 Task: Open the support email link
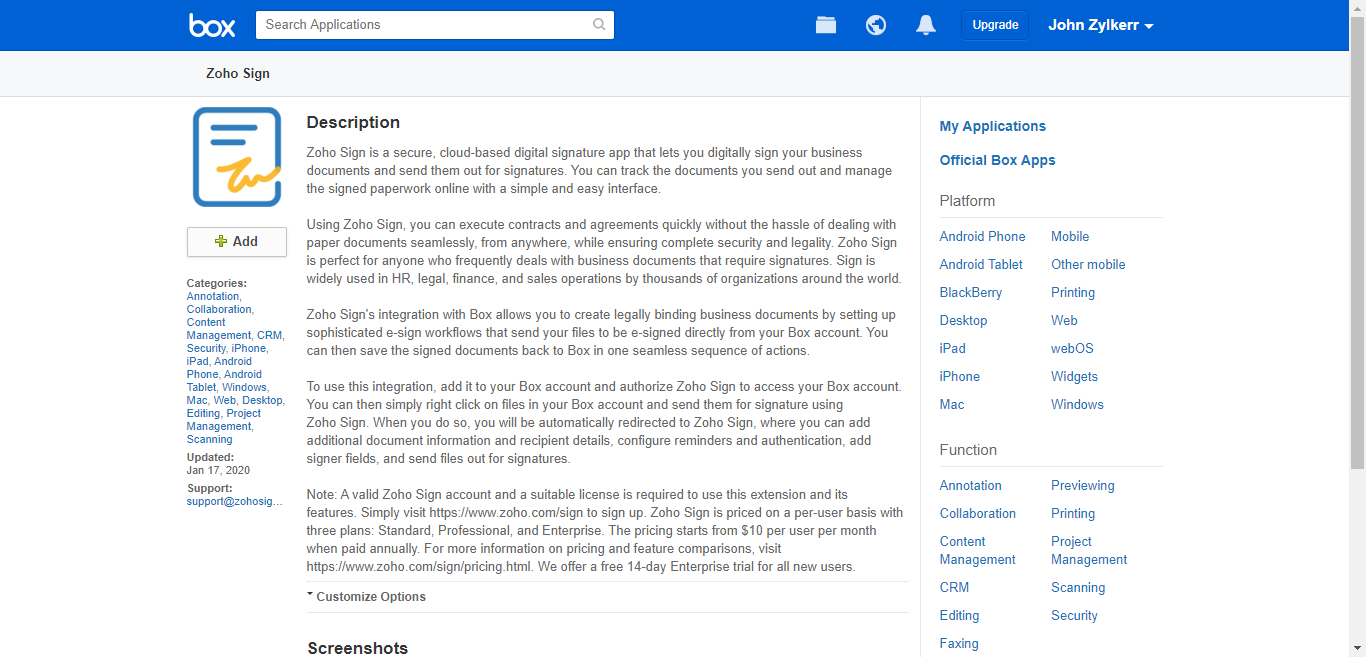coord(234,501)
